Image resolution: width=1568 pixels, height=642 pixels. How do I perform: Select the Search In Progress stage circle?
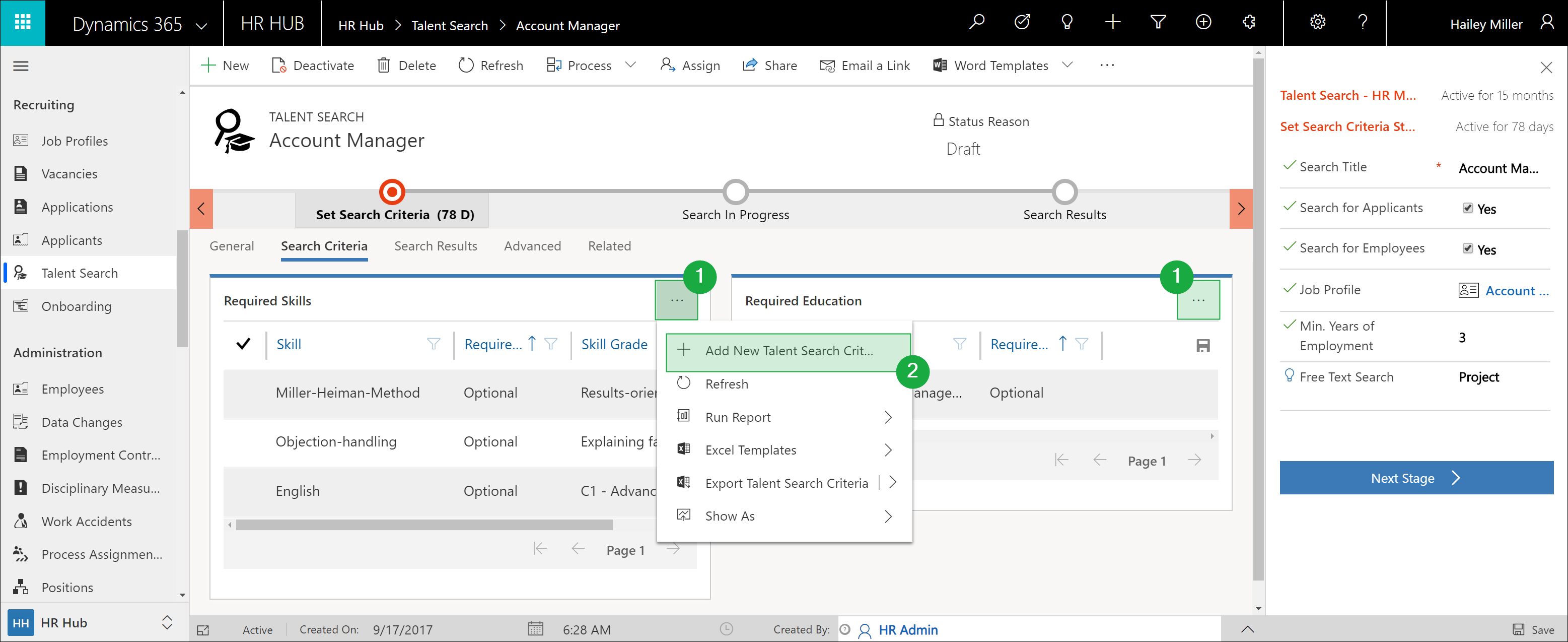point(735,192)
